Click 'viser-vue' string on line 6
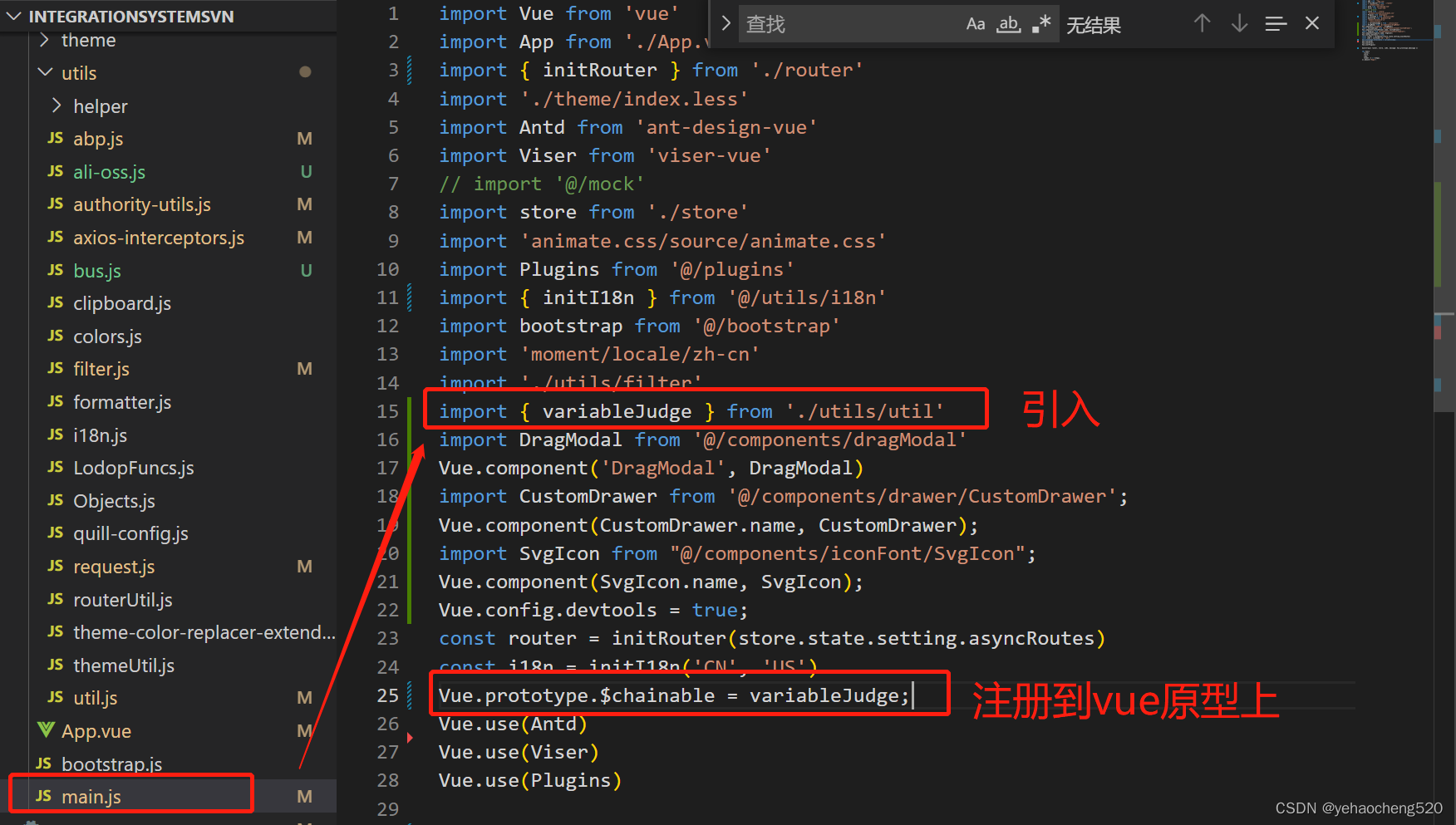1456x825 pixels. pyautogui.click(x=709, y=156)
